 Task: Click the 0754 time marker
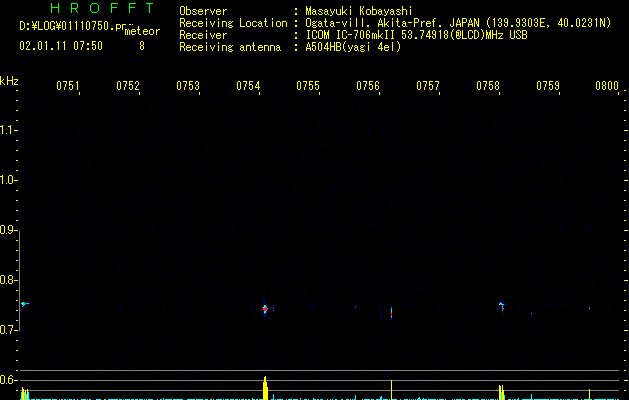[248, 86]
